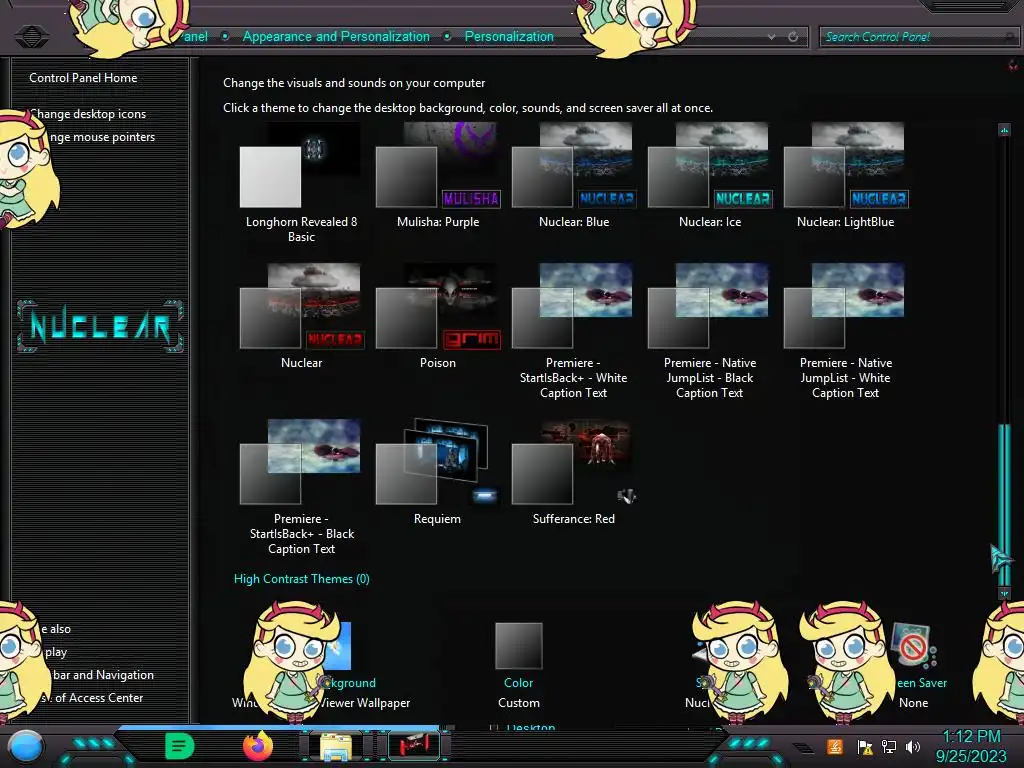The height and width of the screenshot is (768, 1024).
Task: Expand the breadcrumb arrow before Appearance and Personalization
Action: coord(225,37)
